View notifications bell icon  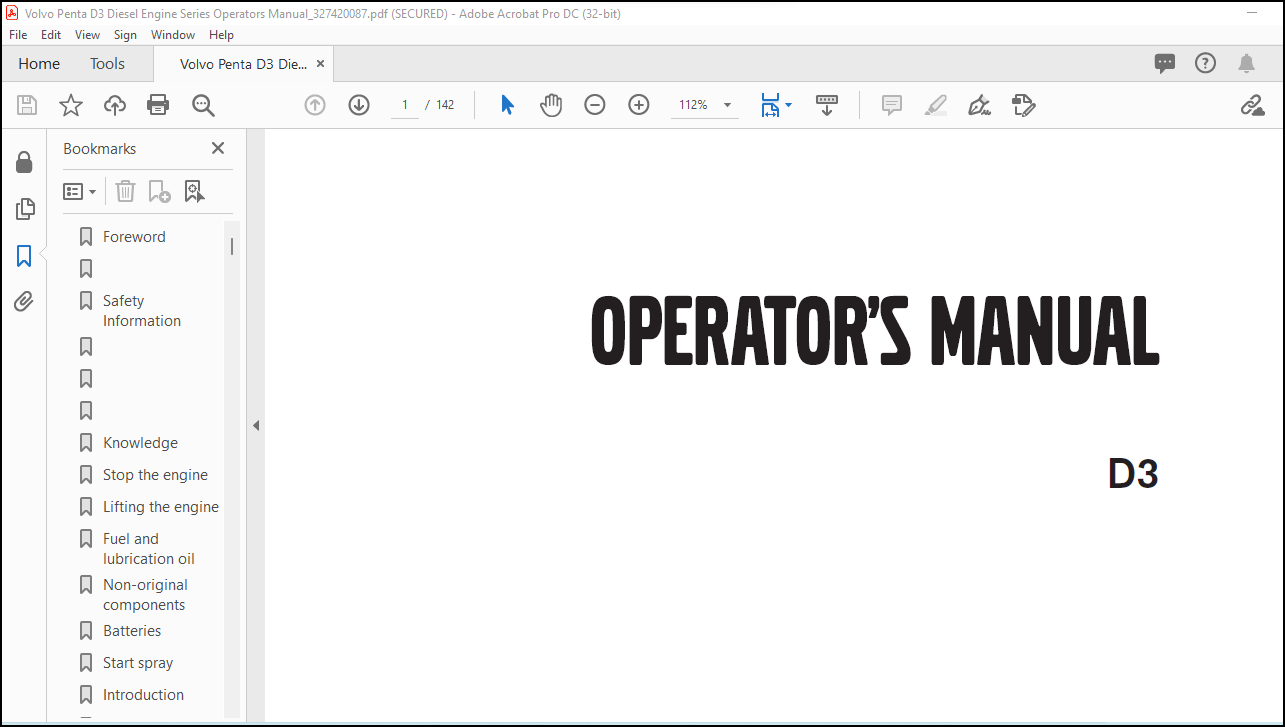(x=1246, y=63)
